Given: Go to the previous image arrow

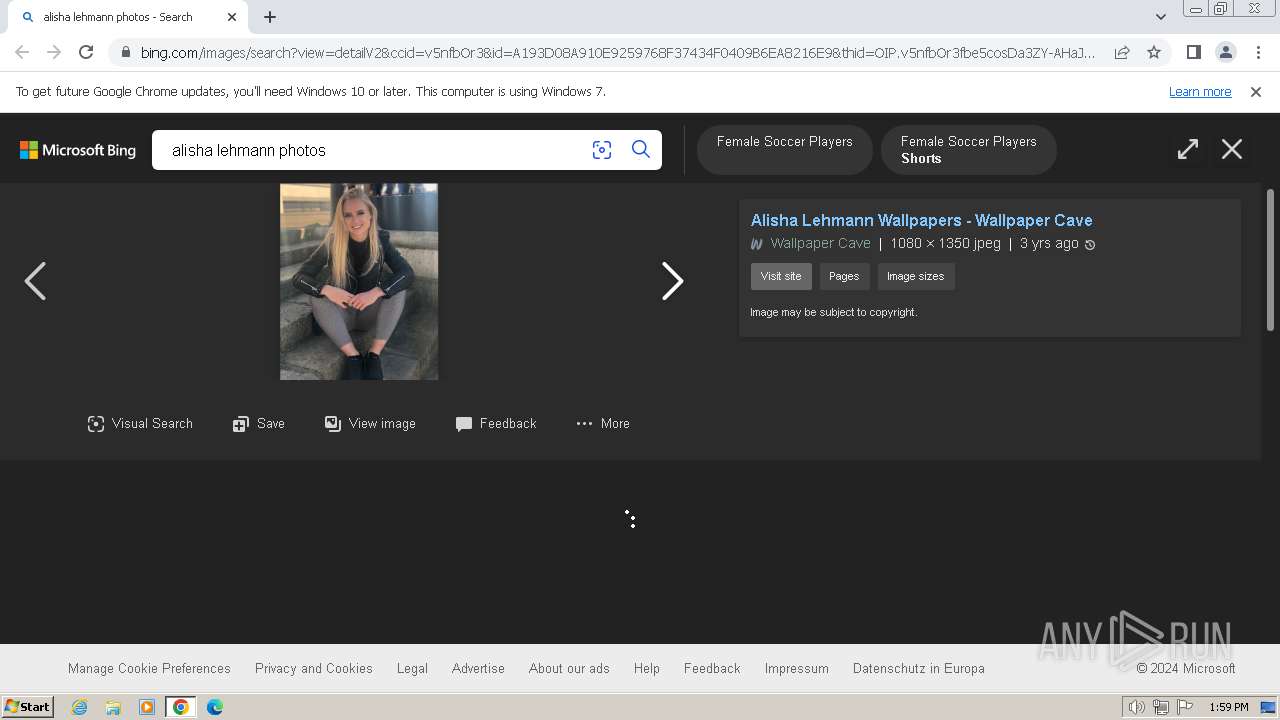Looking at the screenshot, I should tap(35, 281).
